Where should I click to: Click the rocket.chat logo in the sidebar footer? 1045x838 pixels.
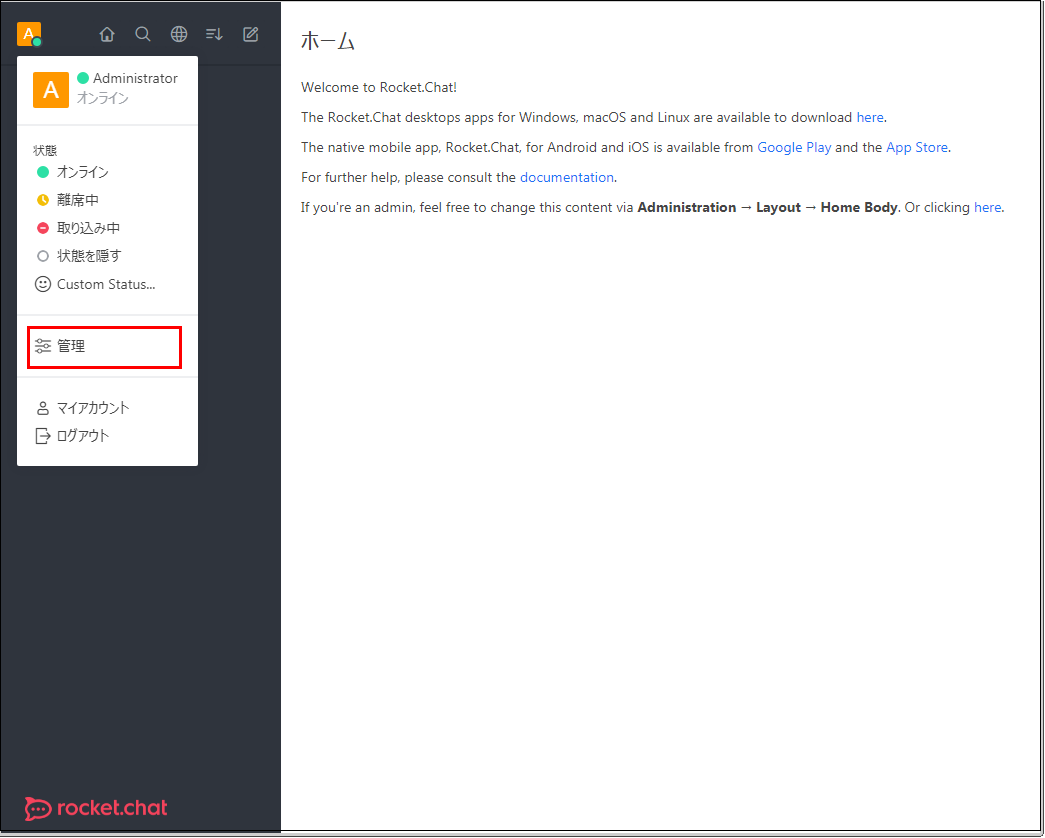96,808
